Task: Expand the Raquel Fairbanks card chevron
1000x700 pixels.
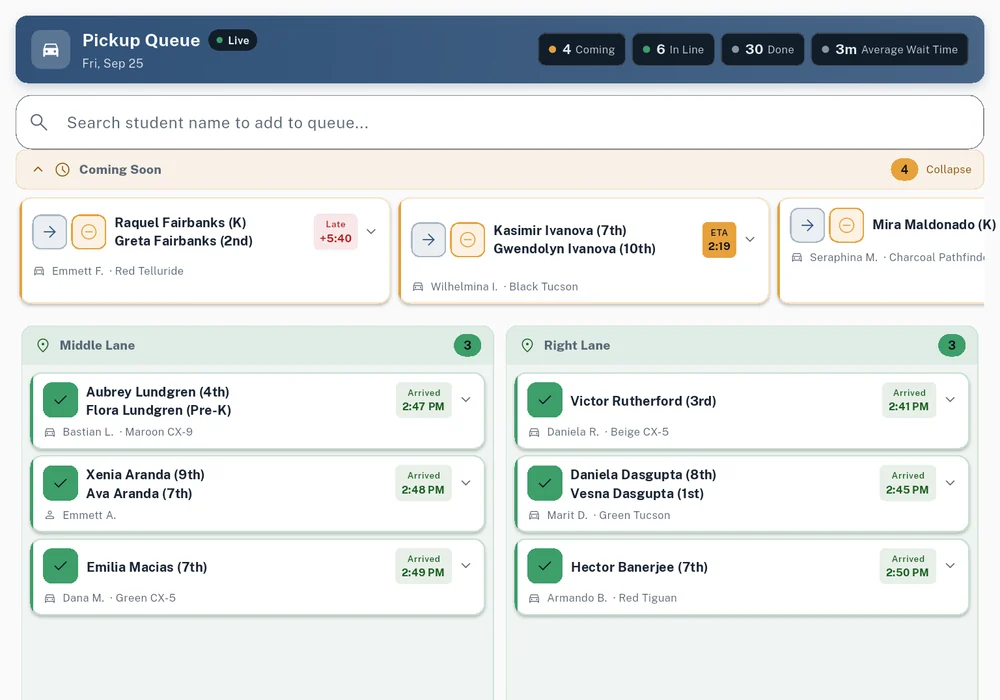Action: (371, 231)
